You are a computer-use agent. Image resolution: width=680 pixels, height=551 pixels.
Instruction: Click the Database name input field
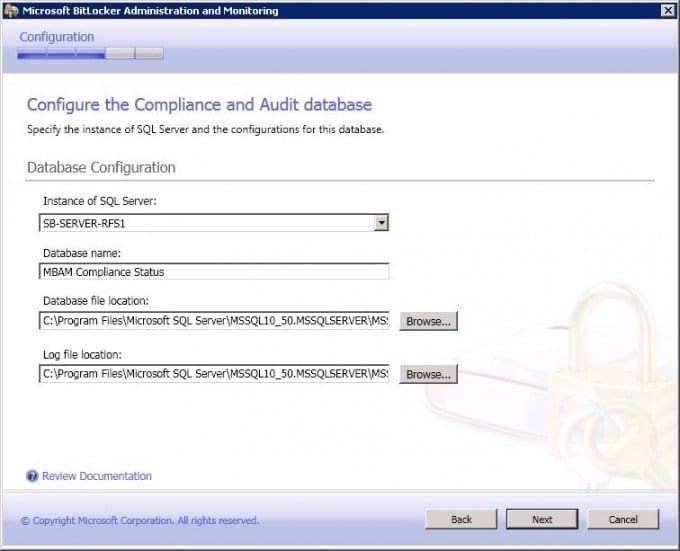[x=214, y=272]
